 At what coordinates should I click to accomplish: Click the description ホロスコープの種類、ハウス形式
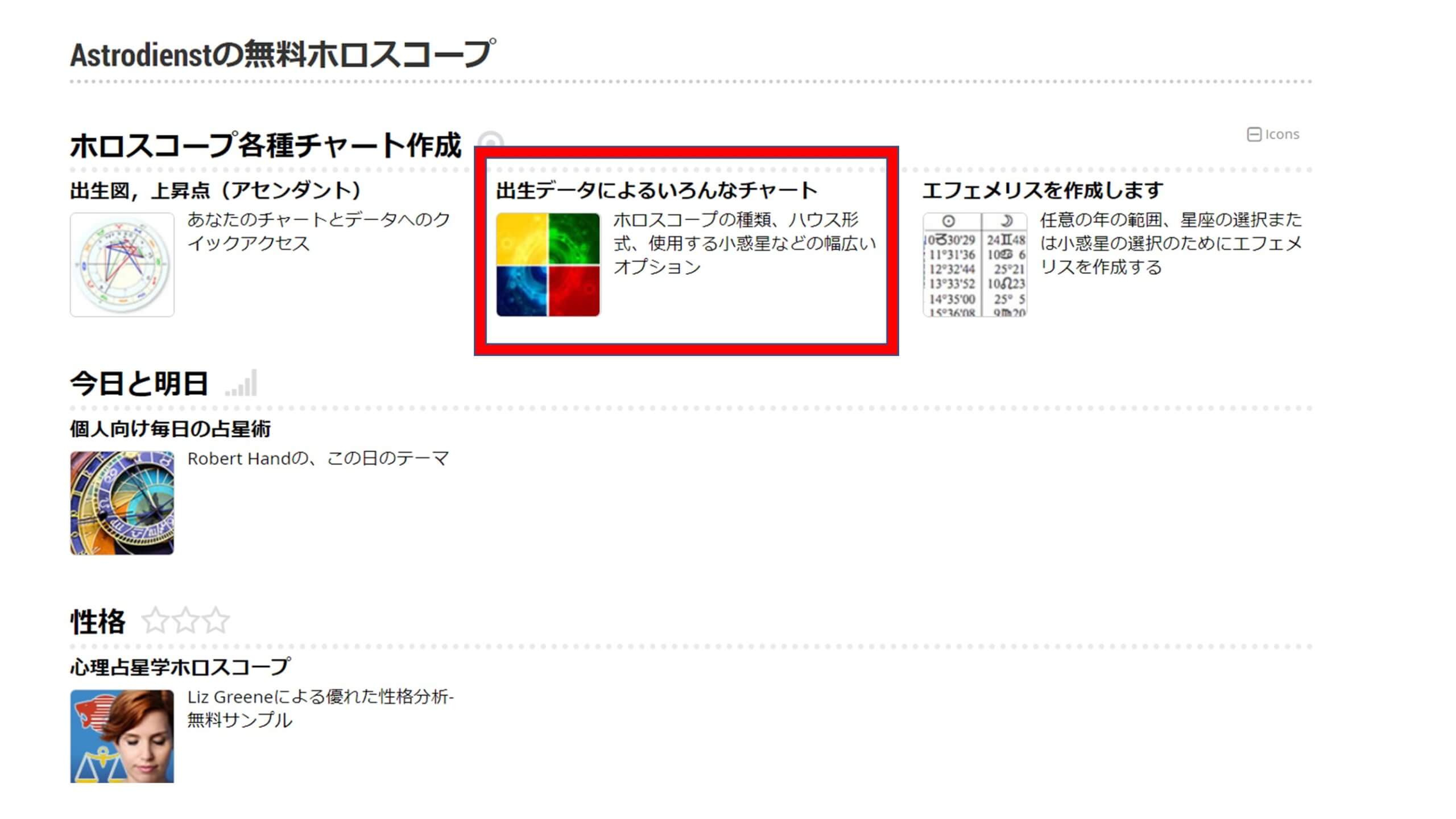(x=744, y=243)
